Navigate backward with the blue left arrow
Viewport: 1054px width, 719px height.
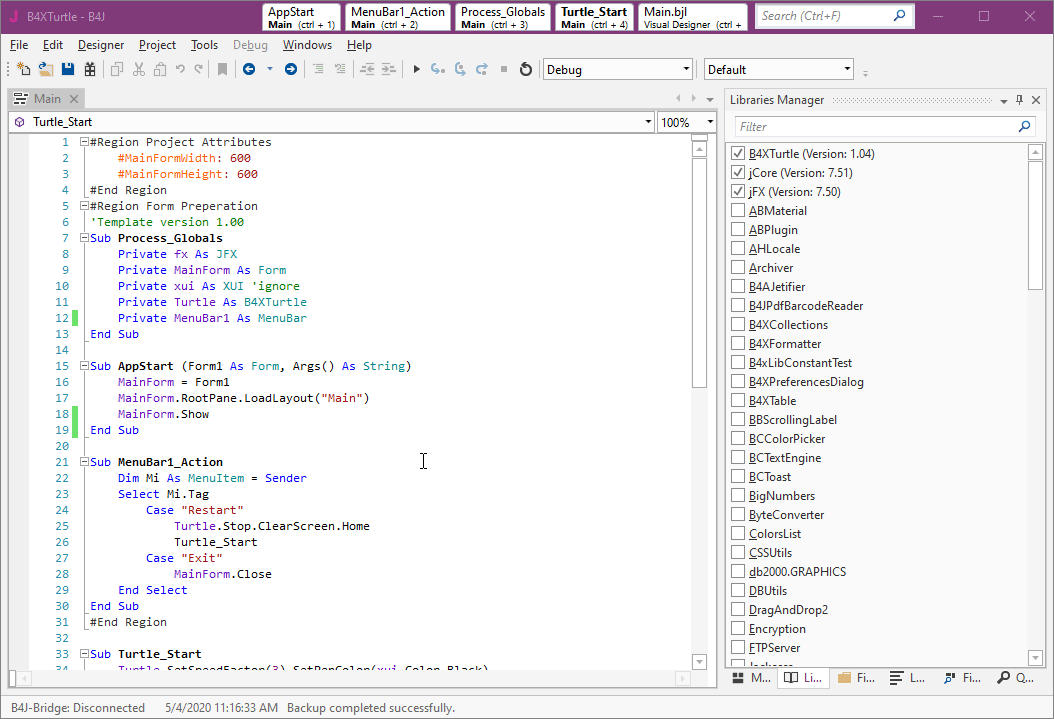(x=249, y=69)
